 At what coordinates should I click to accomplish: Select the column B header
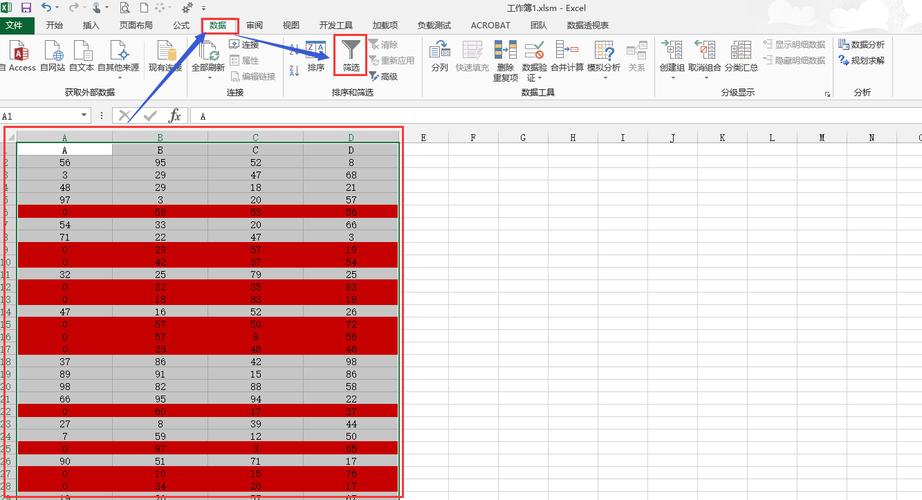[x=160, y=137]
